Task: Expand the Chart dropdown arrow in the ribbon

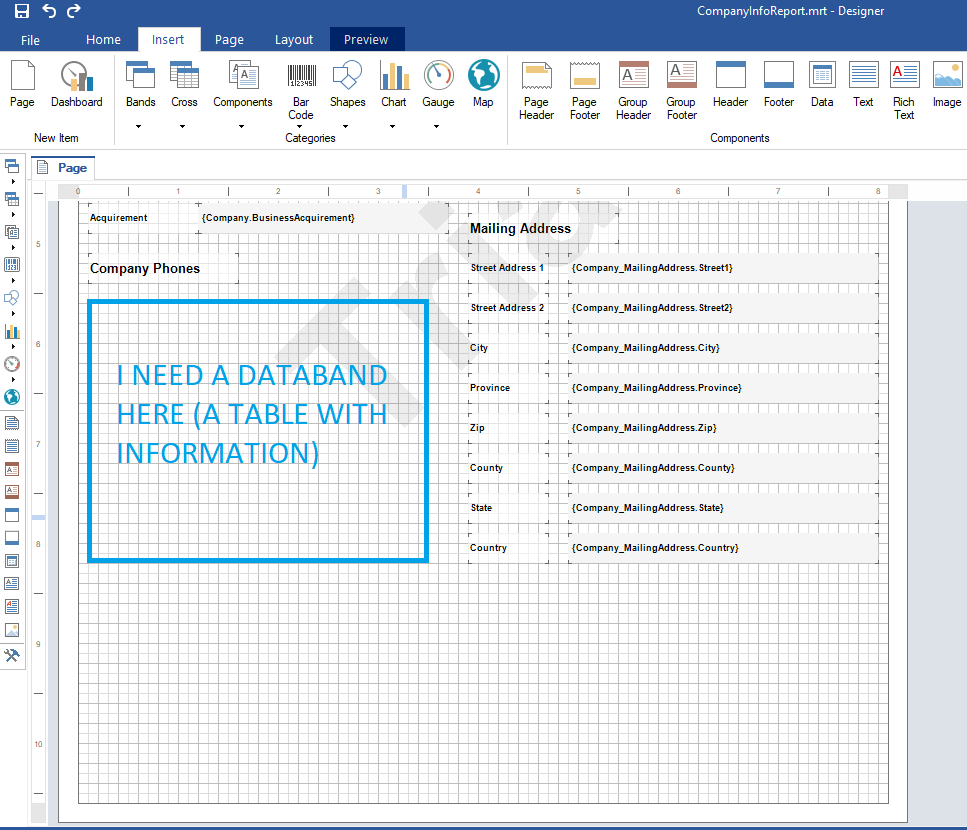Action: 392,126
